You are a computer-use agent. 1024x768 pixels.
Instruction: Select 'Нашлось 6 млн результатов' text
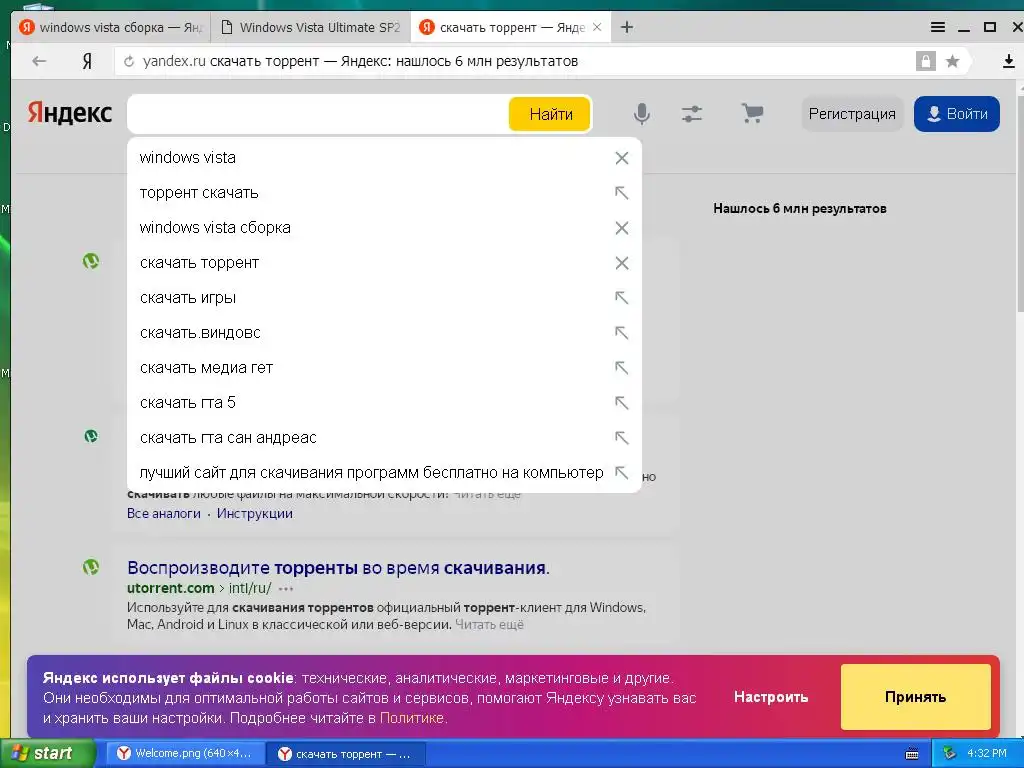pos(799,209)
